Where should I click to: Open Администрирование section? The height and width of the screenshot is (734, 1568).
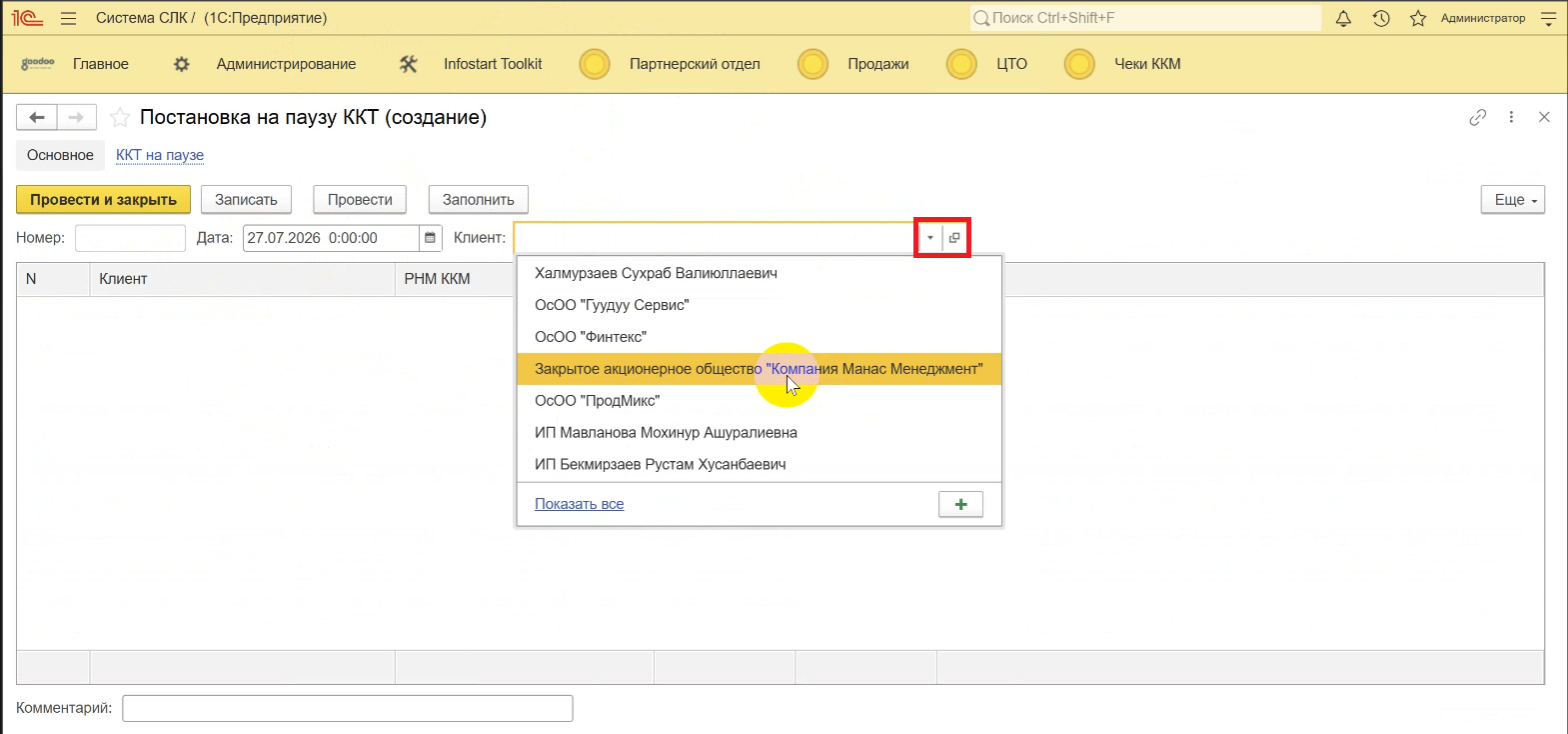[x=286, y=64]
